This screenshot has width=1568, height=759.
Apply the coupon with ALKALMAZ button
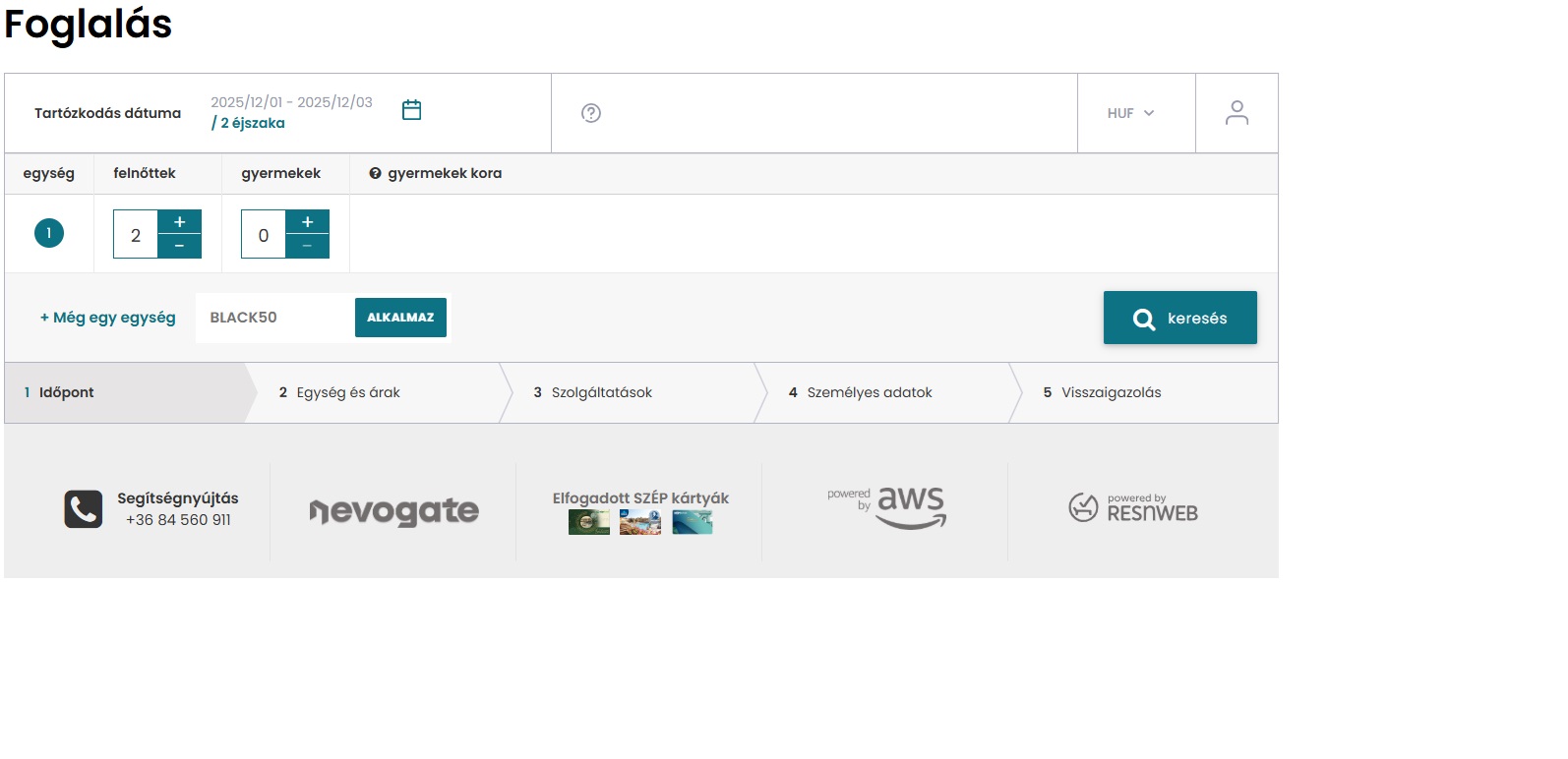400,318
